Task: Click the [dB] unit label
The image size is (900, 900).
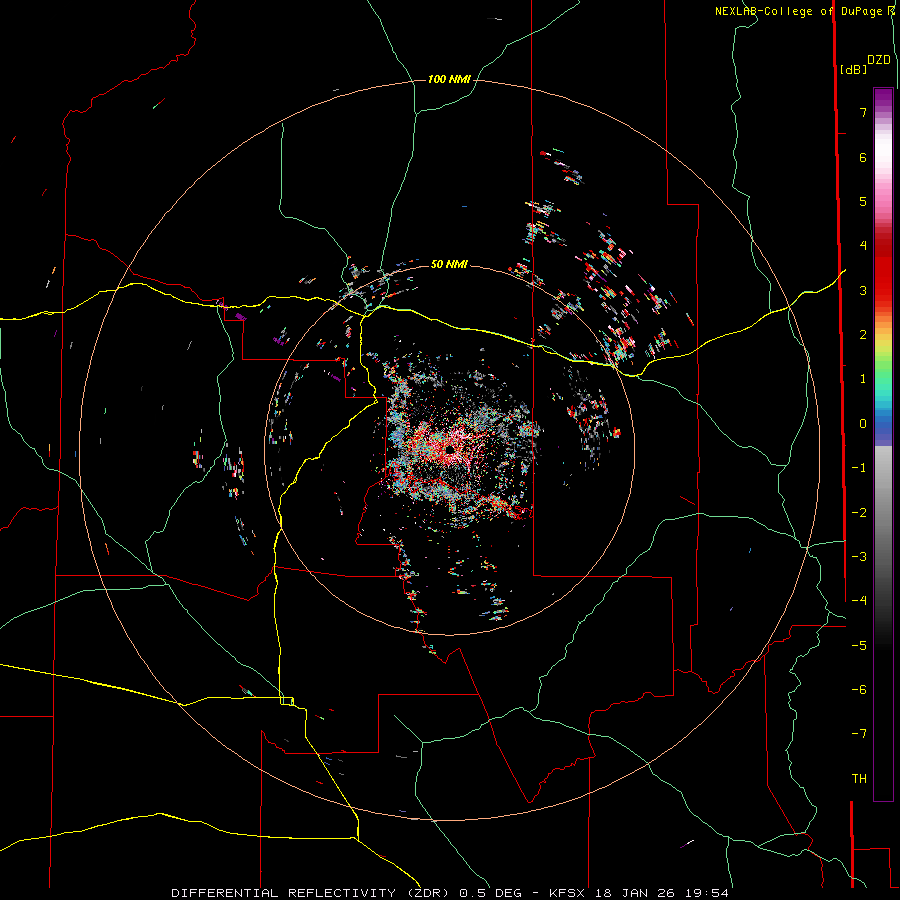Action: [853, 69]
